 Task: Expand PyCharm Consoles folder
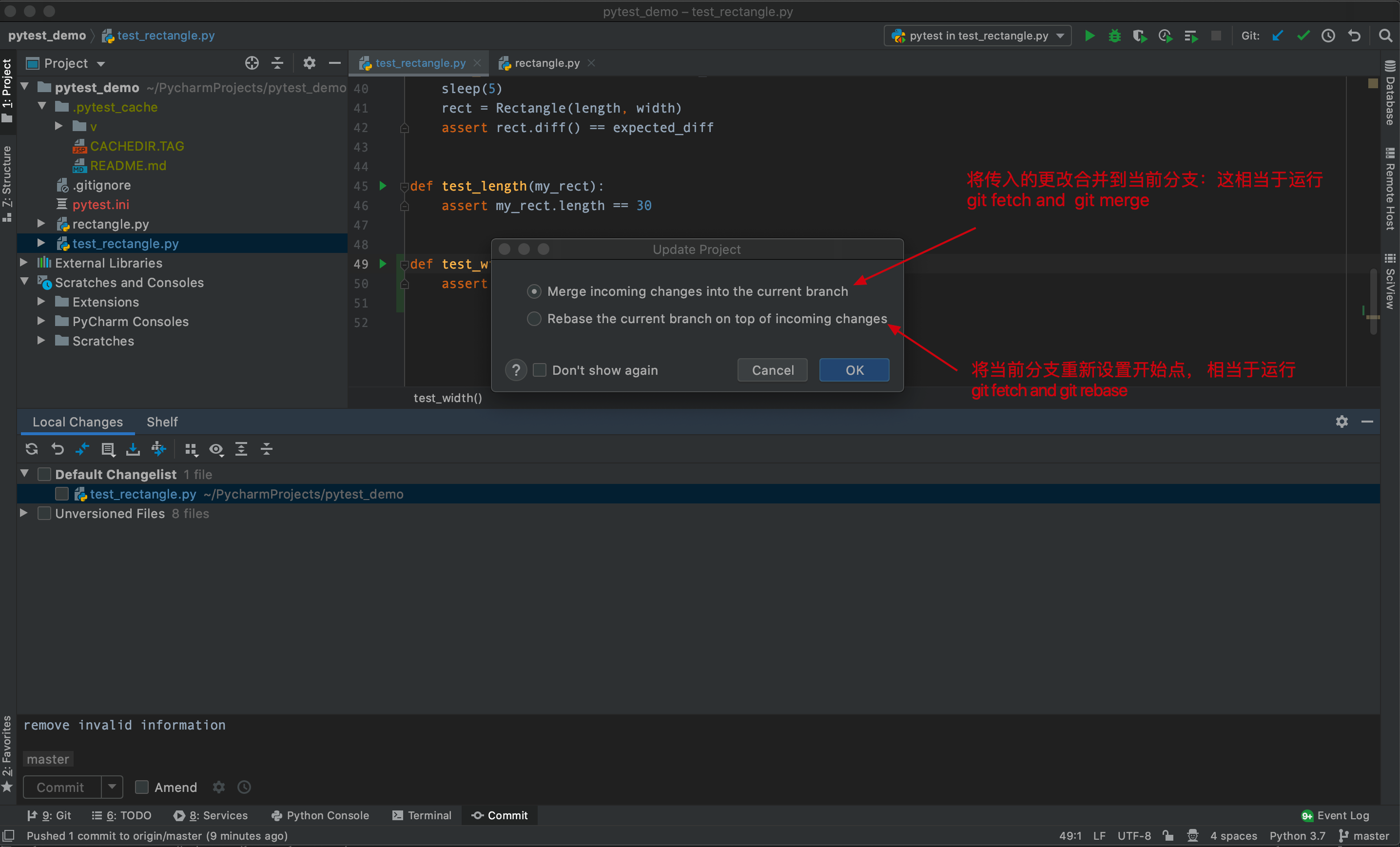click(x=41, y=321)
